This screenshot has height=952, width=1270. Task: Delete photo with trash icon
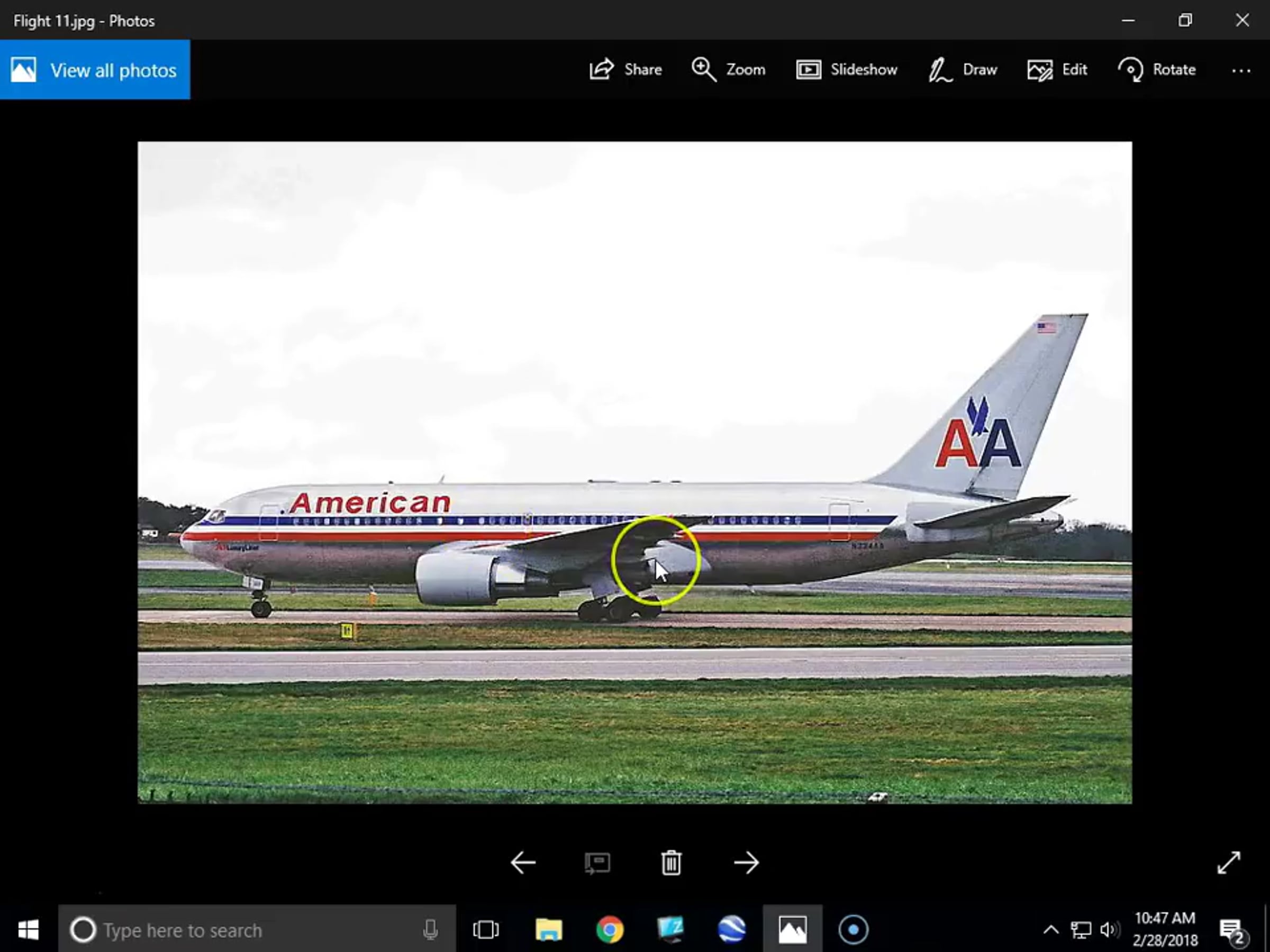point(671,863)
